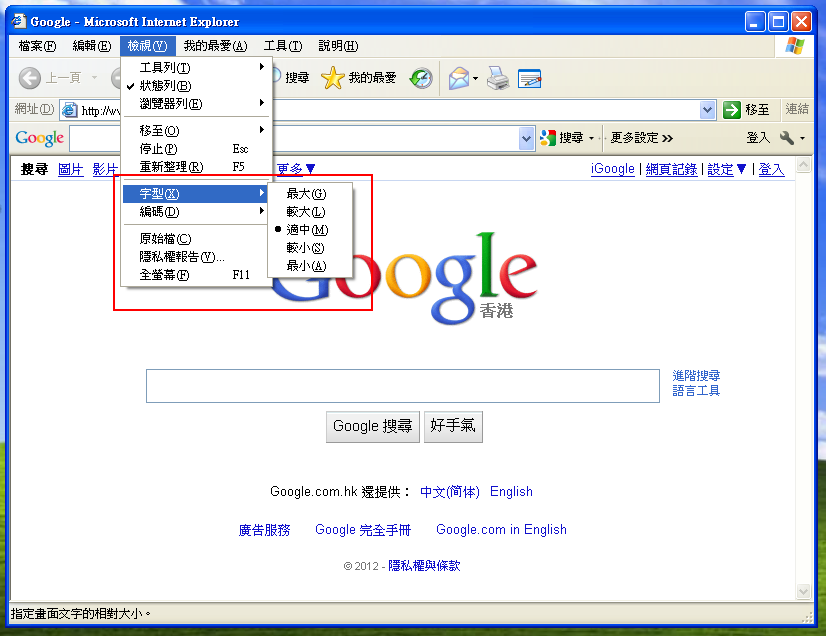This screenshot has height=636, width=826.
Task: Open the 隱私權與條款 link
Action: point(425,565)
